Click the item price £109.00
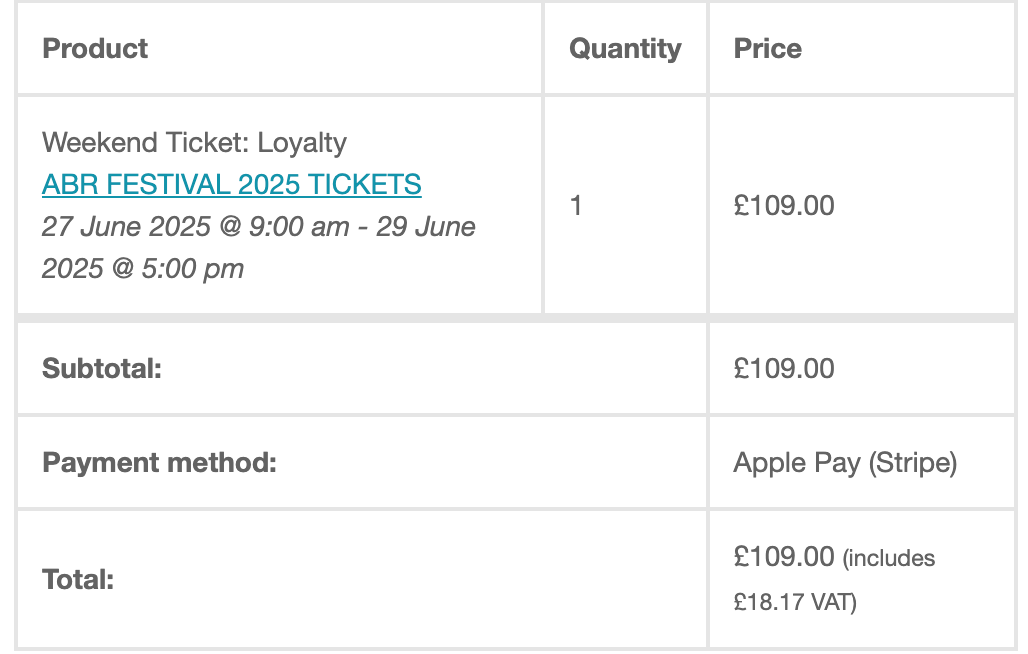Screen dimensions: 1028x654 [x=784, y=206]
